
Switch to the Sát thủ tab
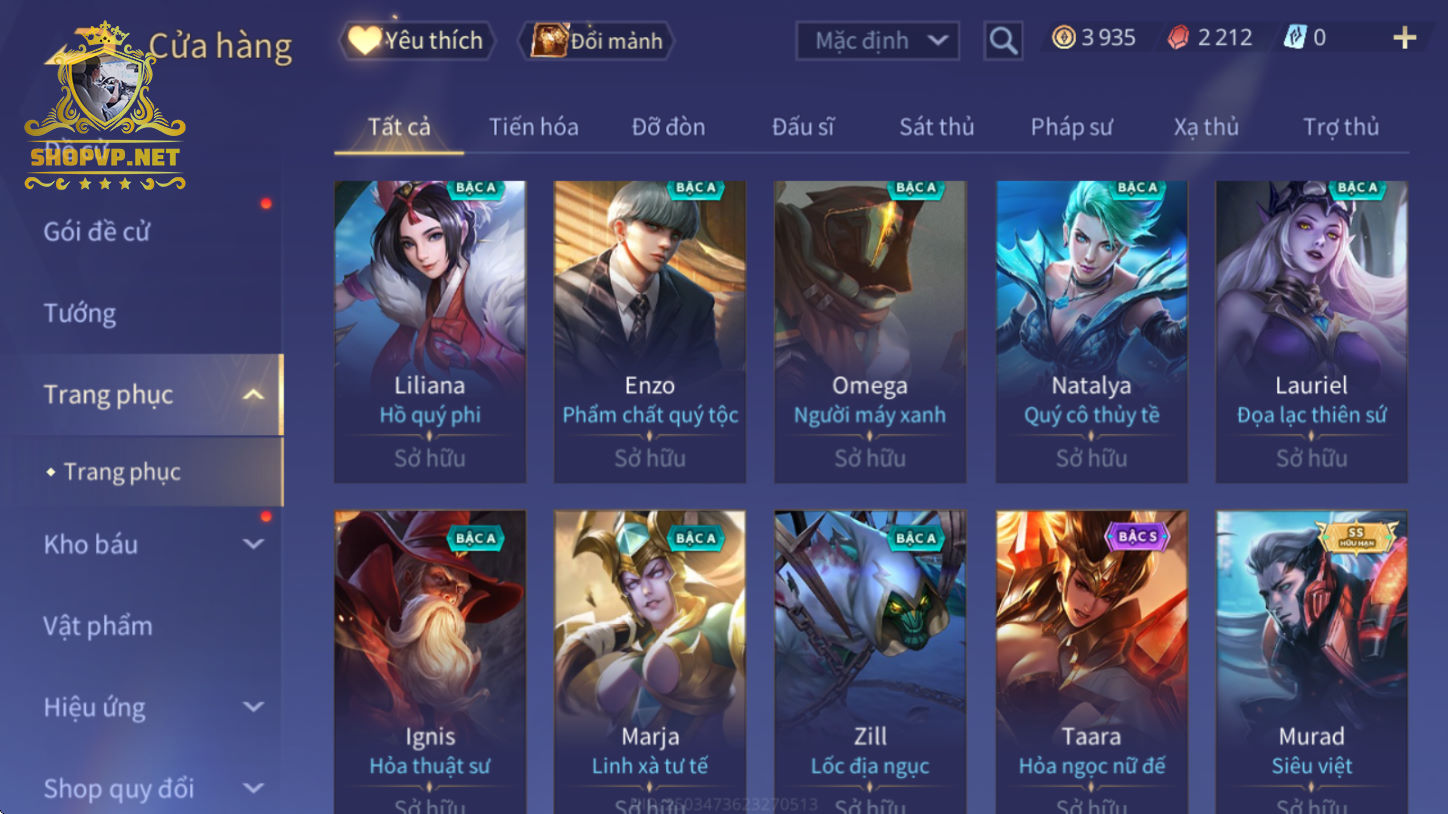coord(936,127)
